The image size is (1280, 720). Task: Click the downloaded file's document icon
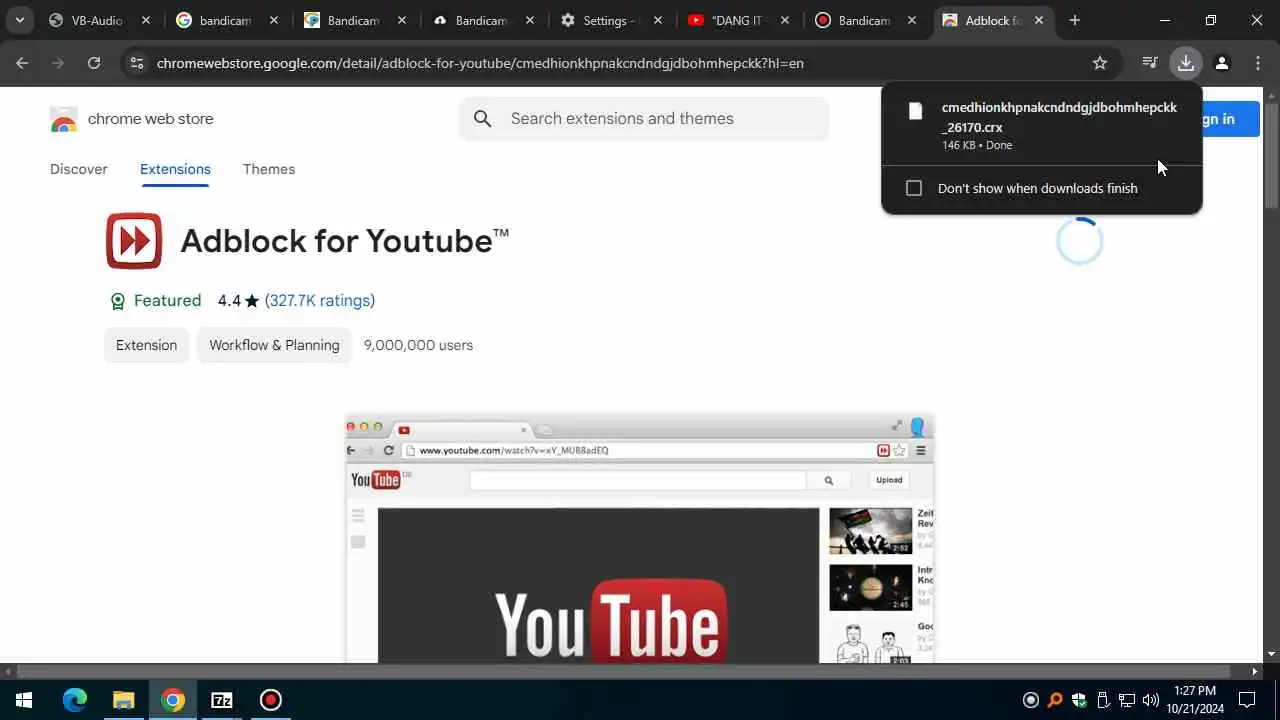point(915,112)
